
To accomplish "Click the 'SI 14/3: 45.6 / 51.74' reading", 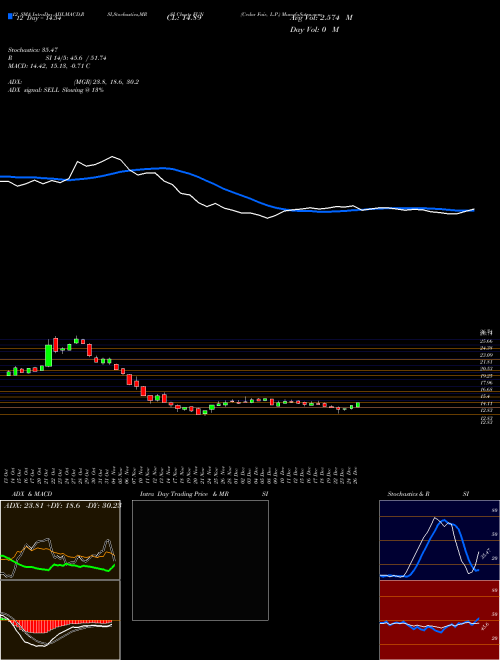I will (x=76, y=58).
